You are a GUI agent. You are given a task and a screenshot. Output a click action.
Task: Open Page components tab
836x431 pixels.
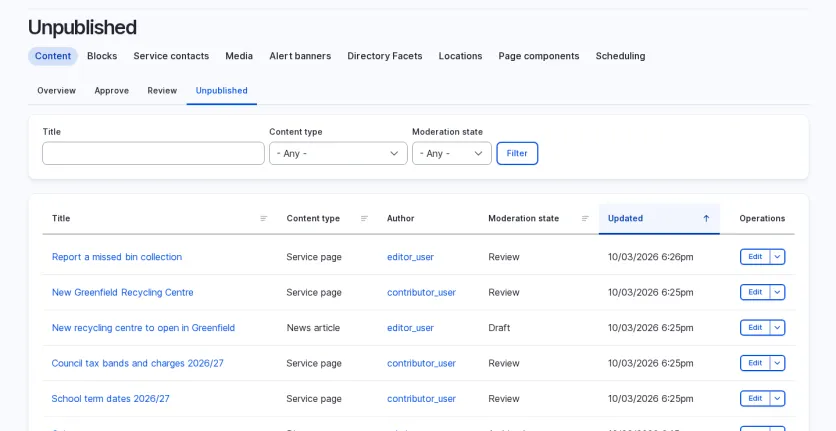pyautogui.click(x=539, y=56)
